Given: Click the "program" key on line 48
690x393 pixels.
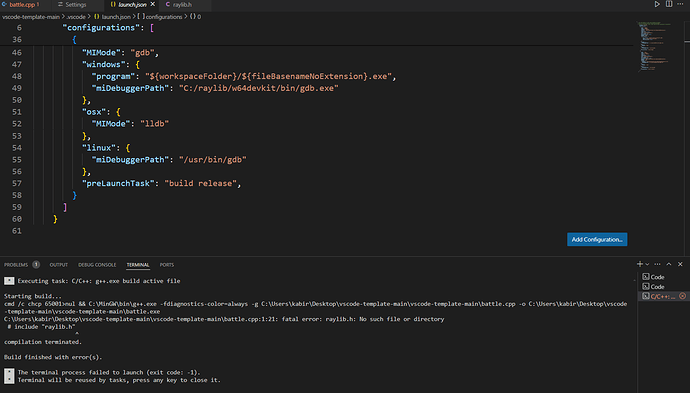Looking at the screenshot, I should [114, 76].
